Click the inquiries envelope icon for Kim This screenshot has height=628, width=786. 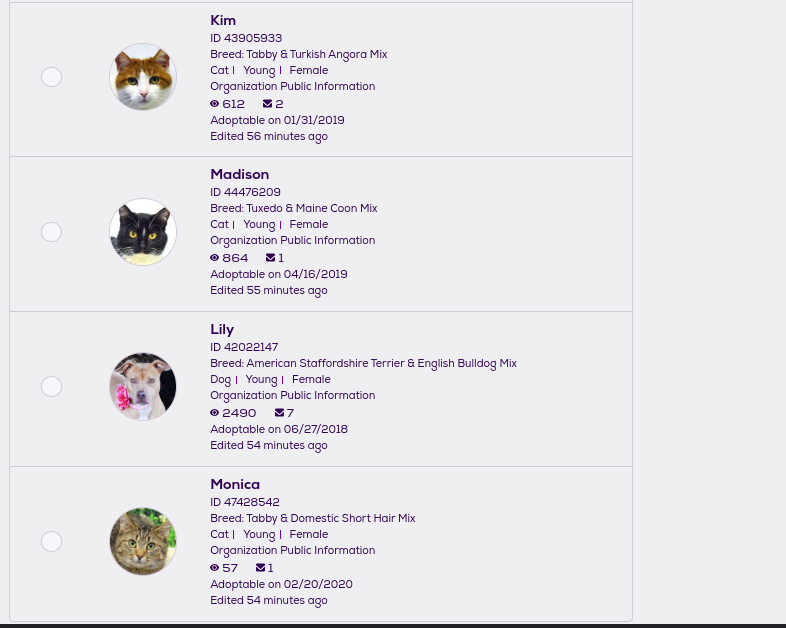coord(268,104)
